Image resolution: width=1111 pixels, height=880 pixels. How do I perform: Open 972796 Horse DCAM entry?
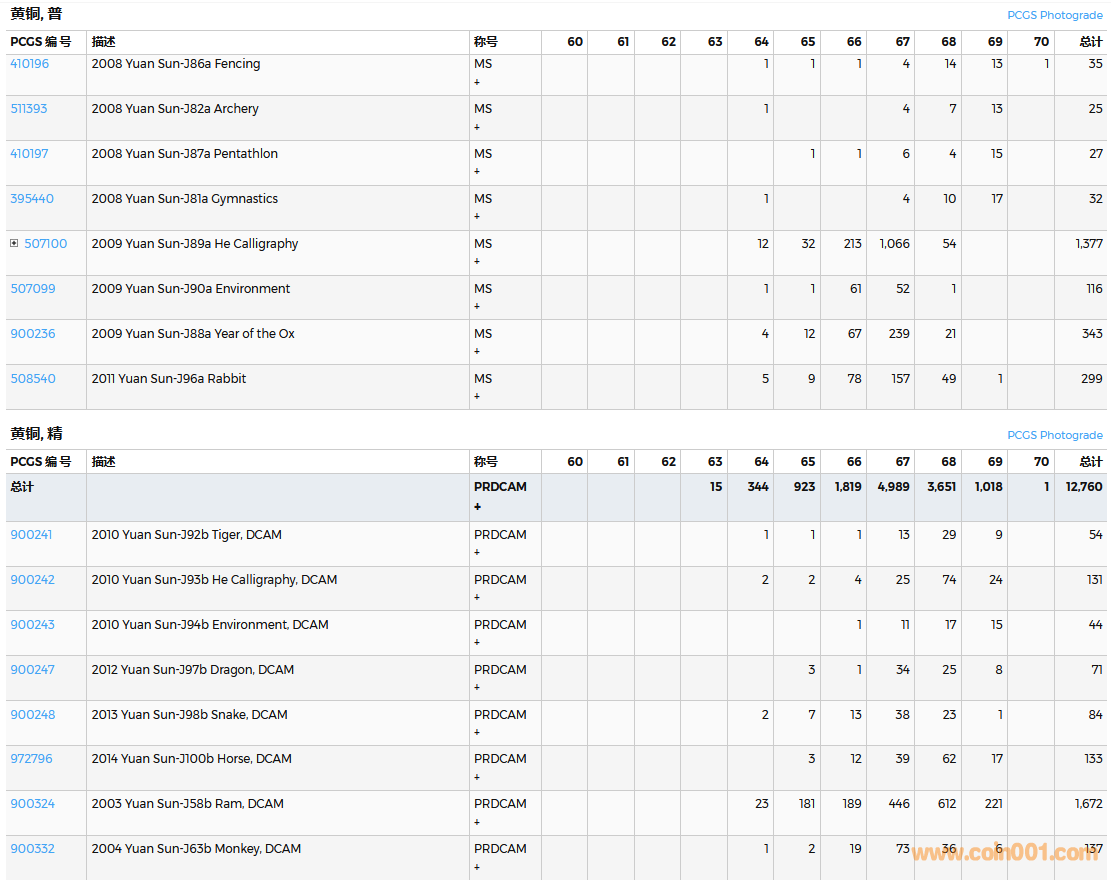click(31, 759)
